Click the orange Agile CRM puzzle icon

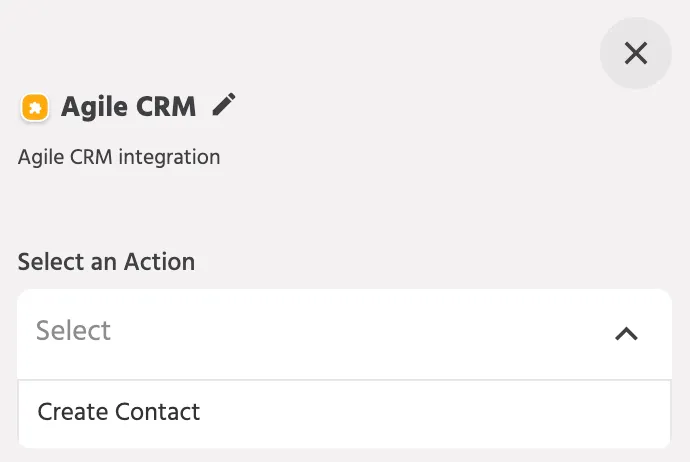tap(35, 107)
